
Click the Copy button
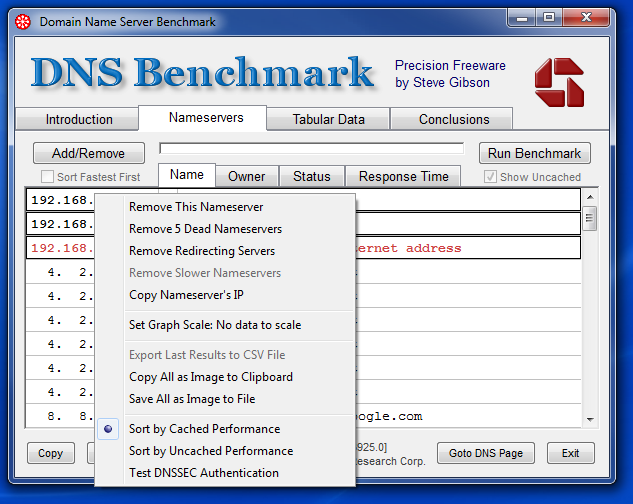tap(50, 453)
